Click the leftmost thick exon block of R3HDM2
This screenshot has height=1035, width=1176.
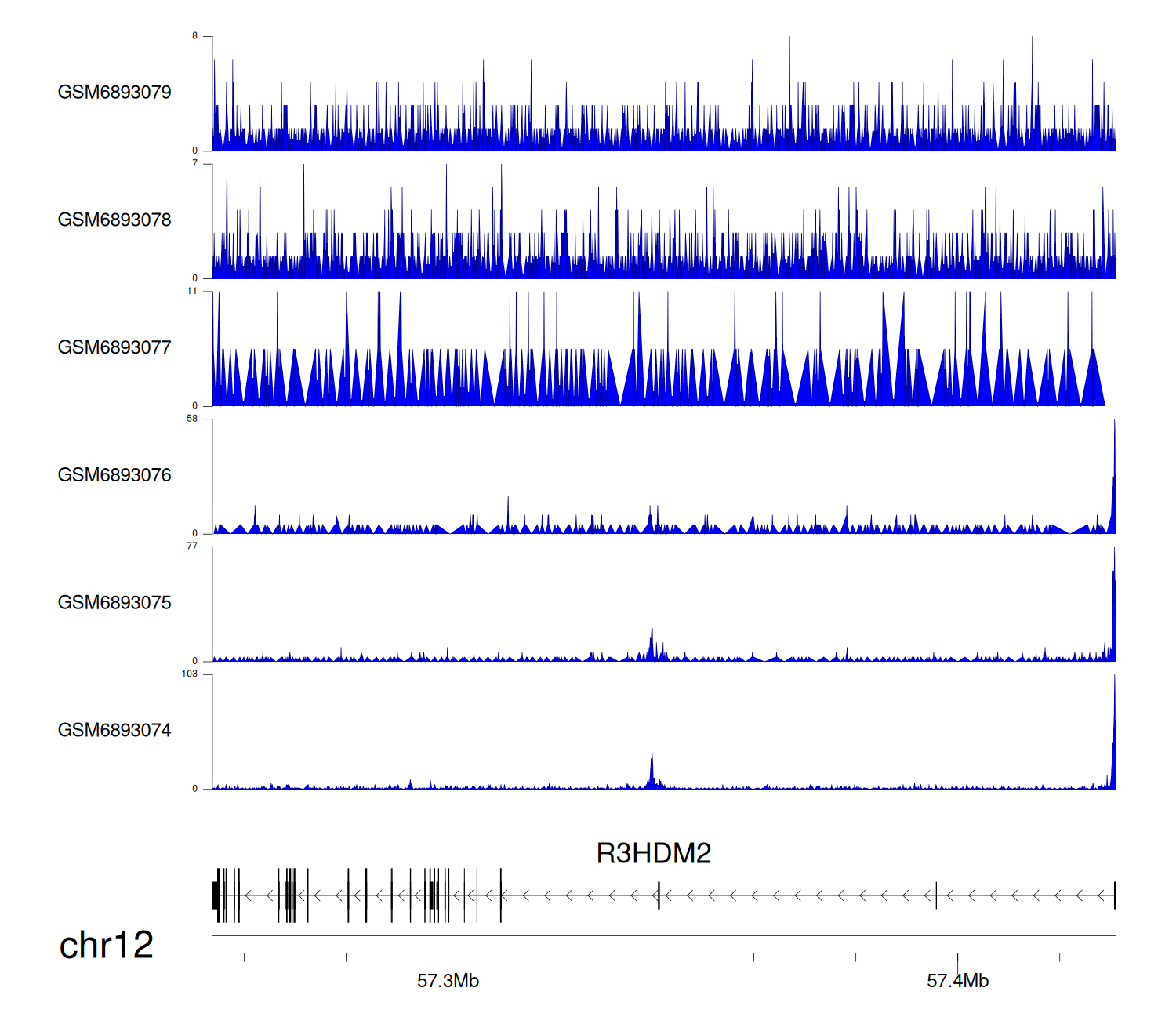(x=216, y=895)
